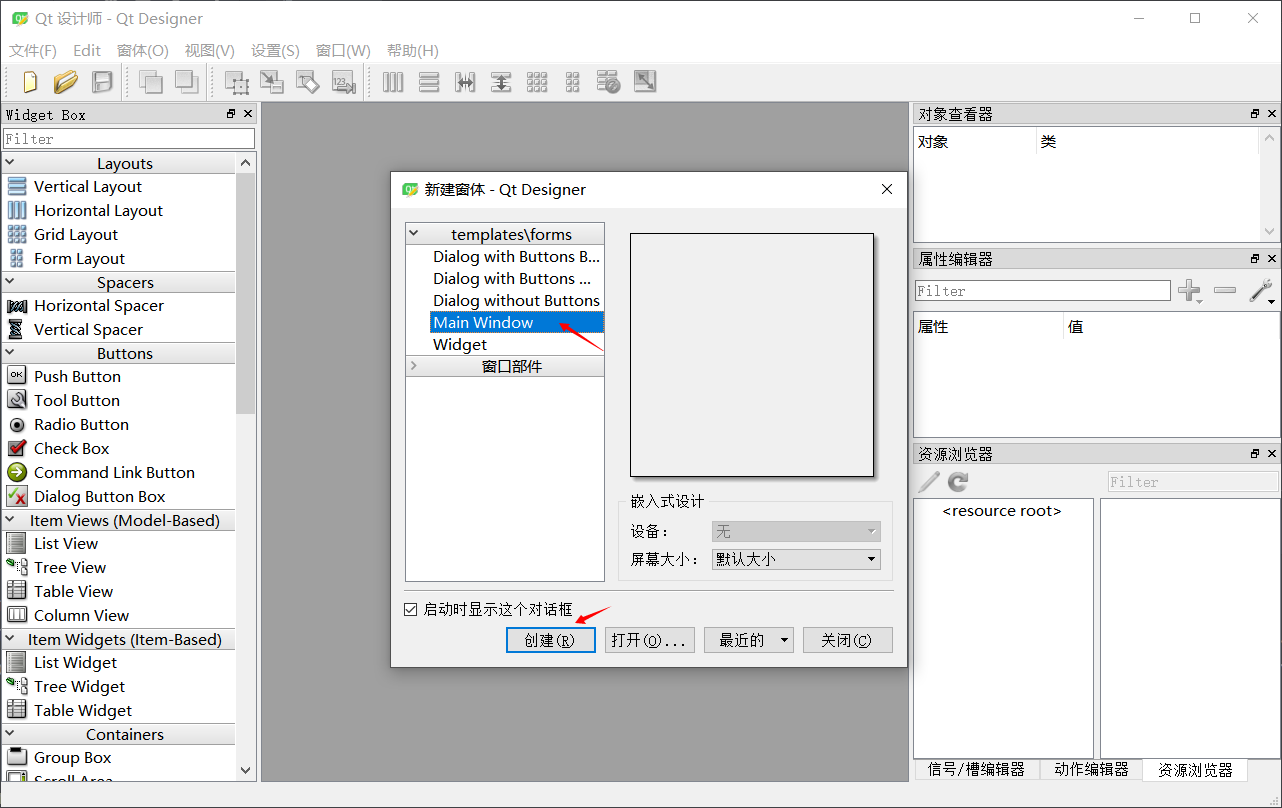1282x808 pixels.
Task: Switch to the 信号/槽编辑器 tab
Action: pos(976,769)
